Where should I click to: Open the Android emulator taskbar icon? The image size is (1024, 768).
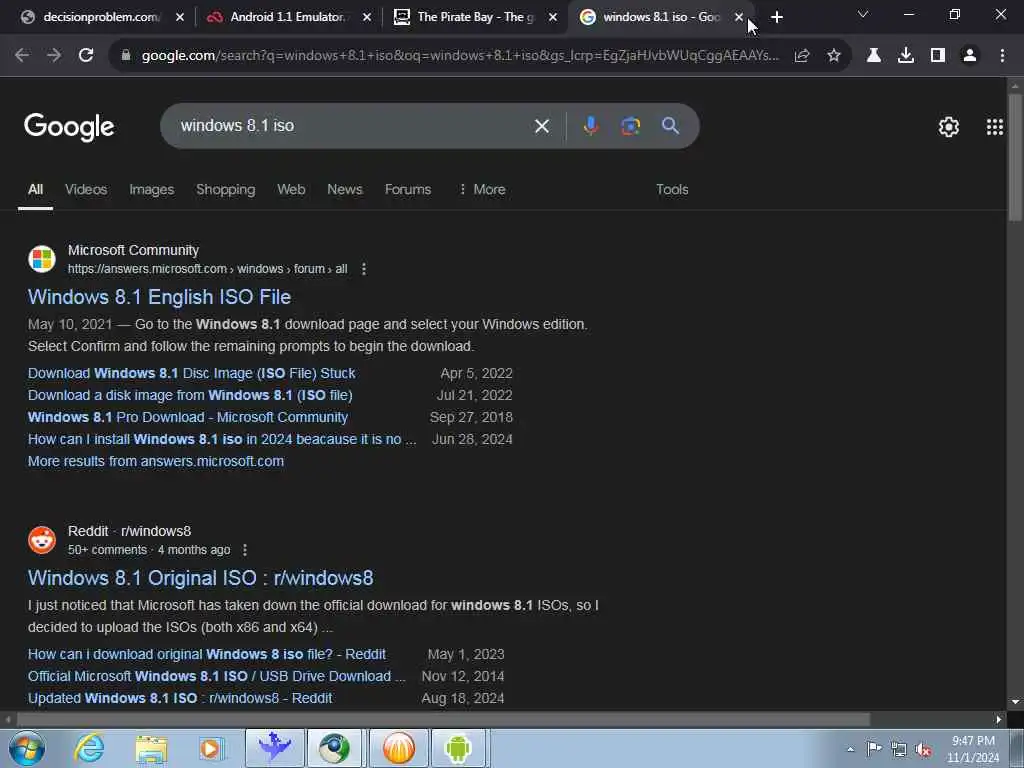[x=458, y=748]
